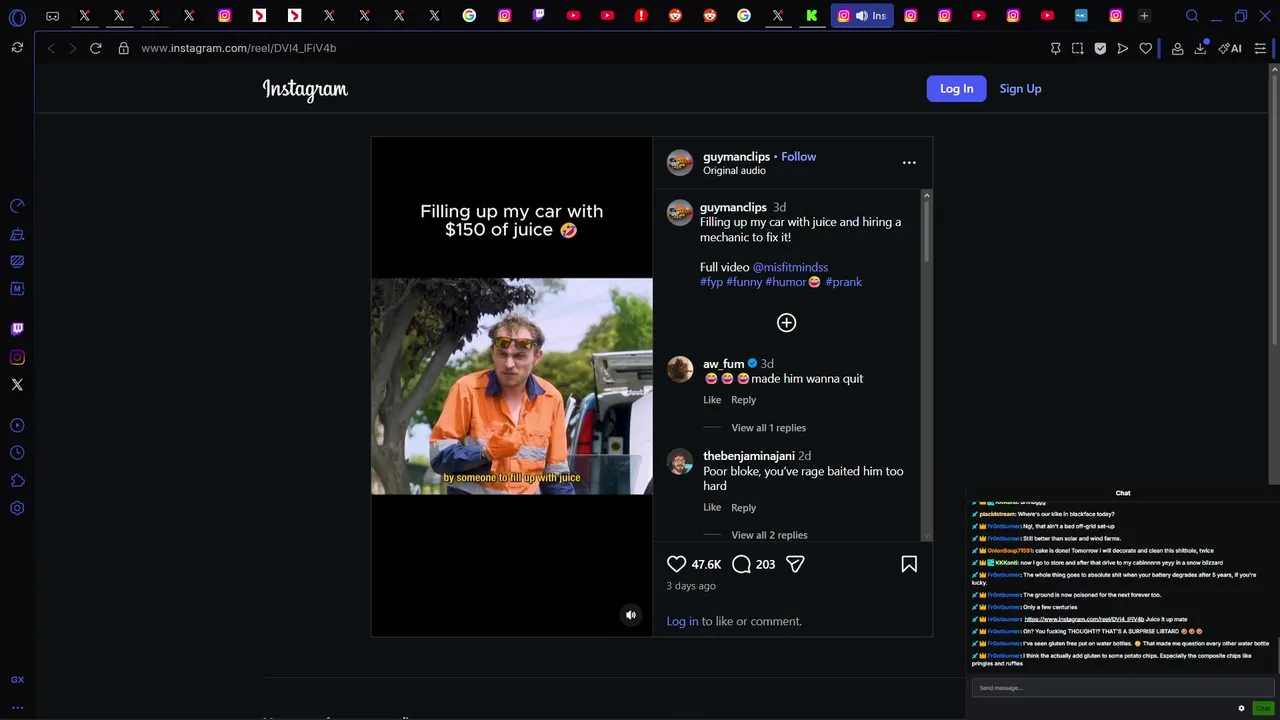
Task: Click the Log In button
Action: pos(956,89)
